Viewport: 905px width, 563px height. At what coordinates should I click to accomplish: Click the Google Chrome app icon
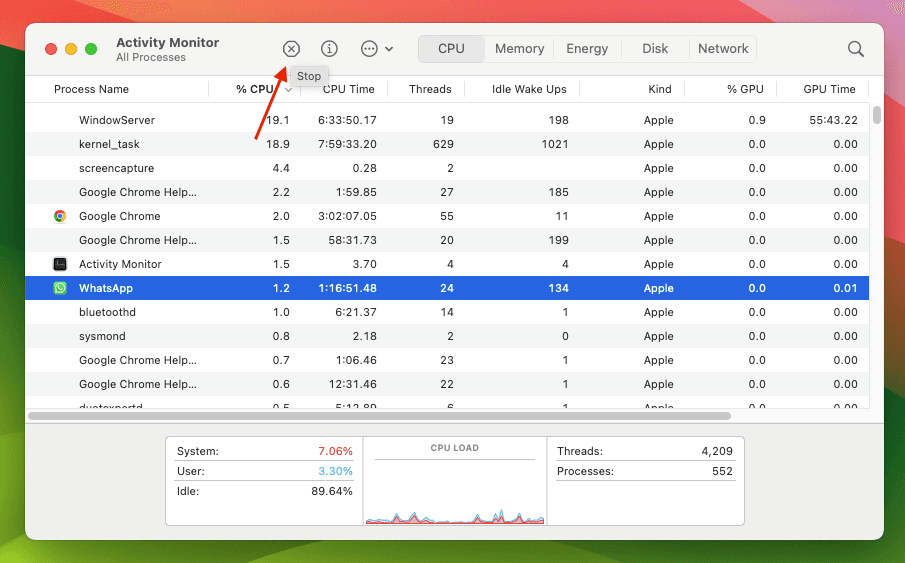tap(60, 216)
